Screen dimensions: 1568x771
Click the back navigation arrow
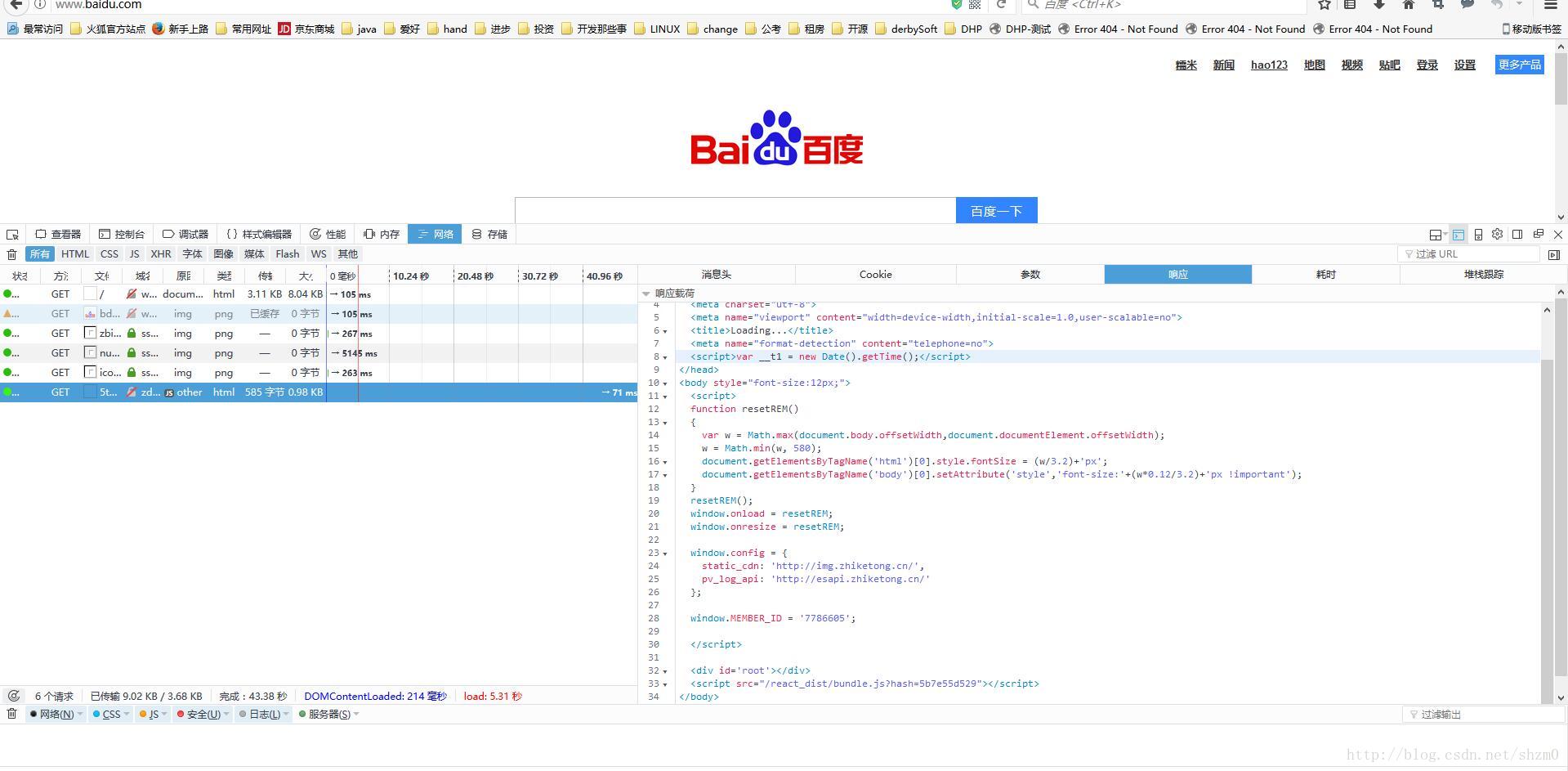point(16,4)
